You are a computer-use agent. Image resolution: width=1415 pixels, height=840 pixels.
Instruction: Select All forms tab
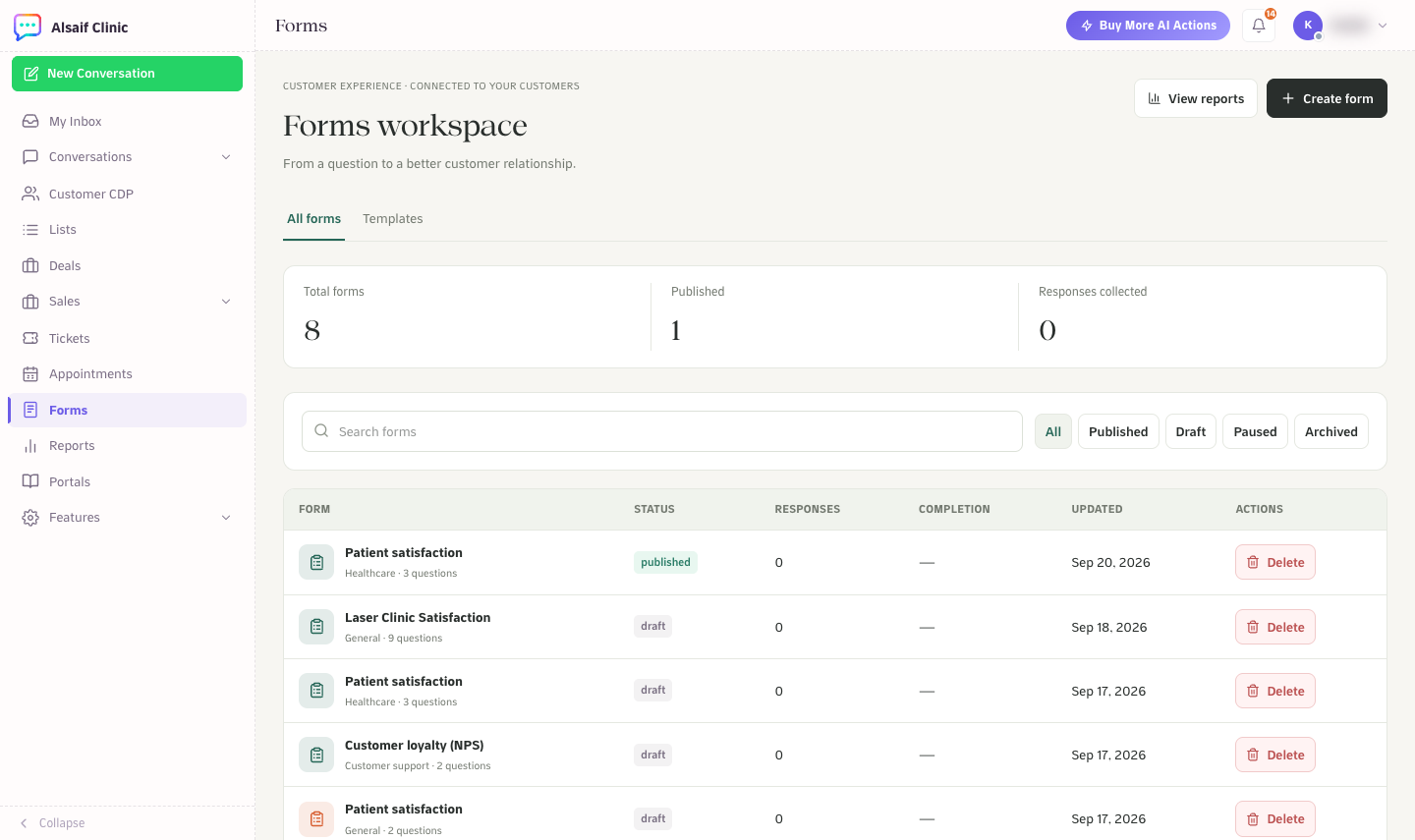pos(314,218)
